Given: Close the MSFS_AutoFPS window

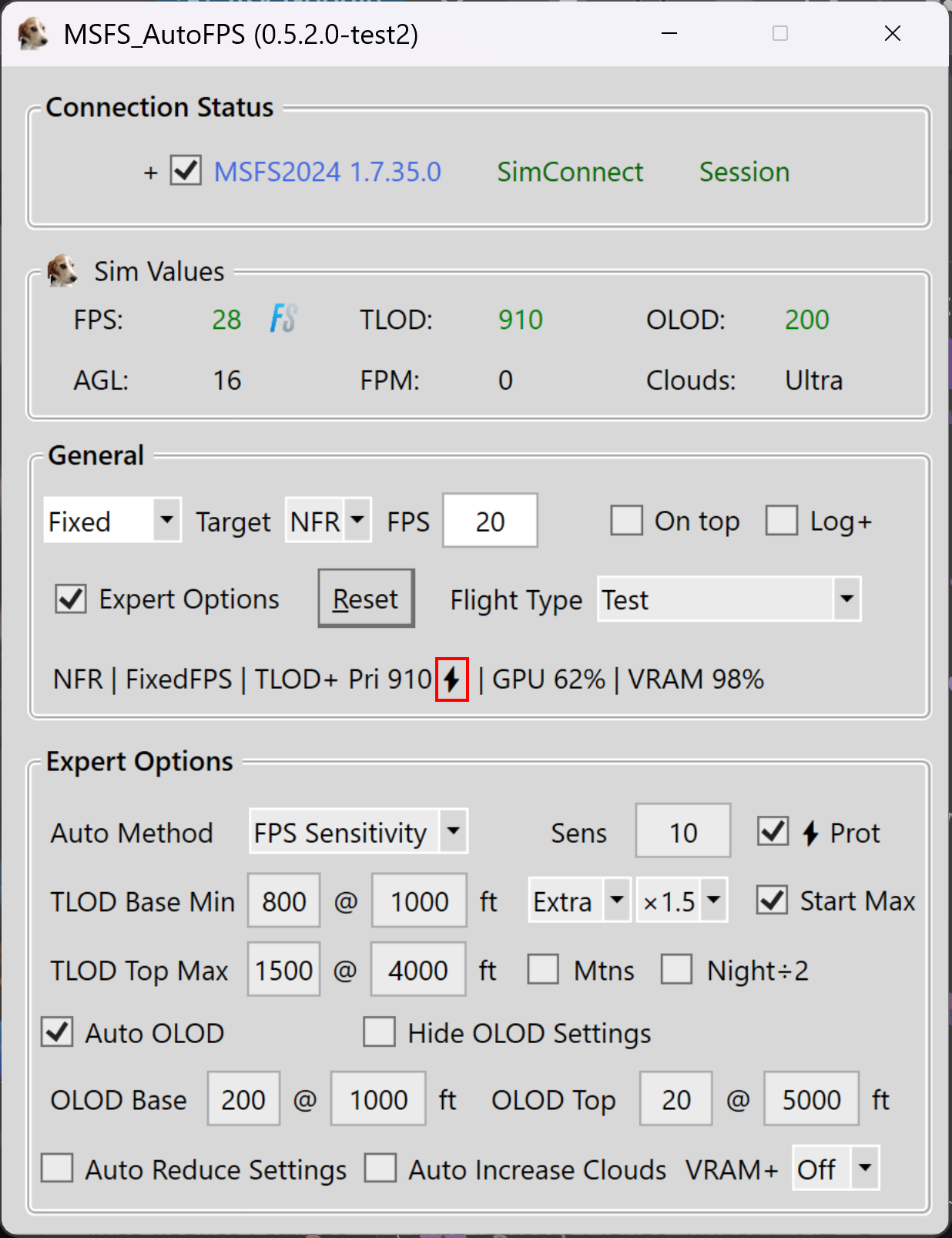Looking at the screenshot, I should (x=893, y=33).
